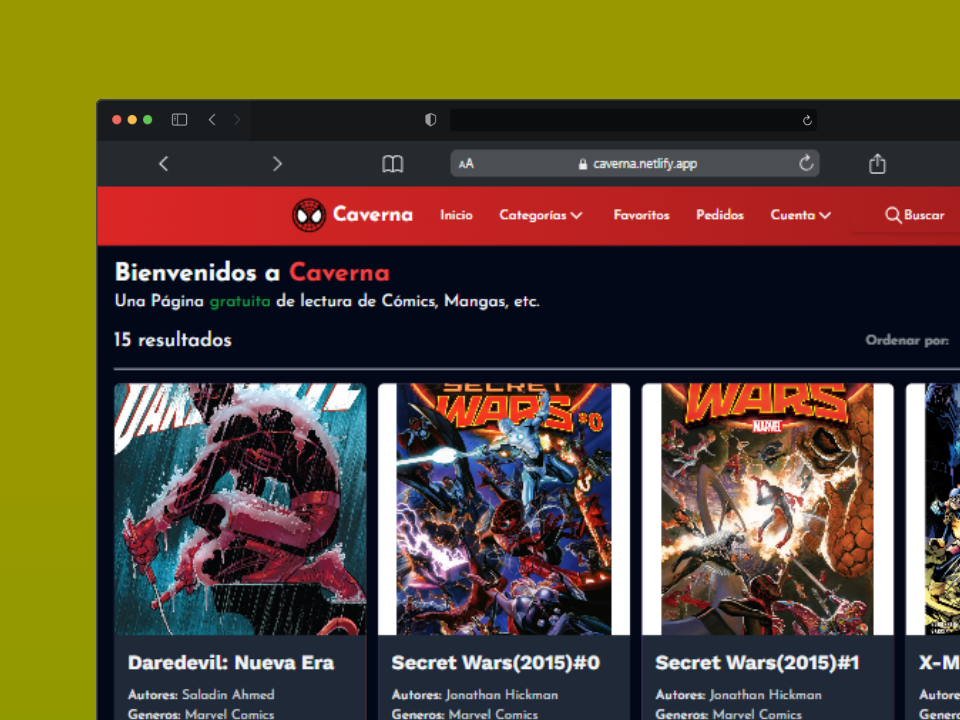960x720 pixels.
Task: Click the red close window button
Action: [117, 120]
